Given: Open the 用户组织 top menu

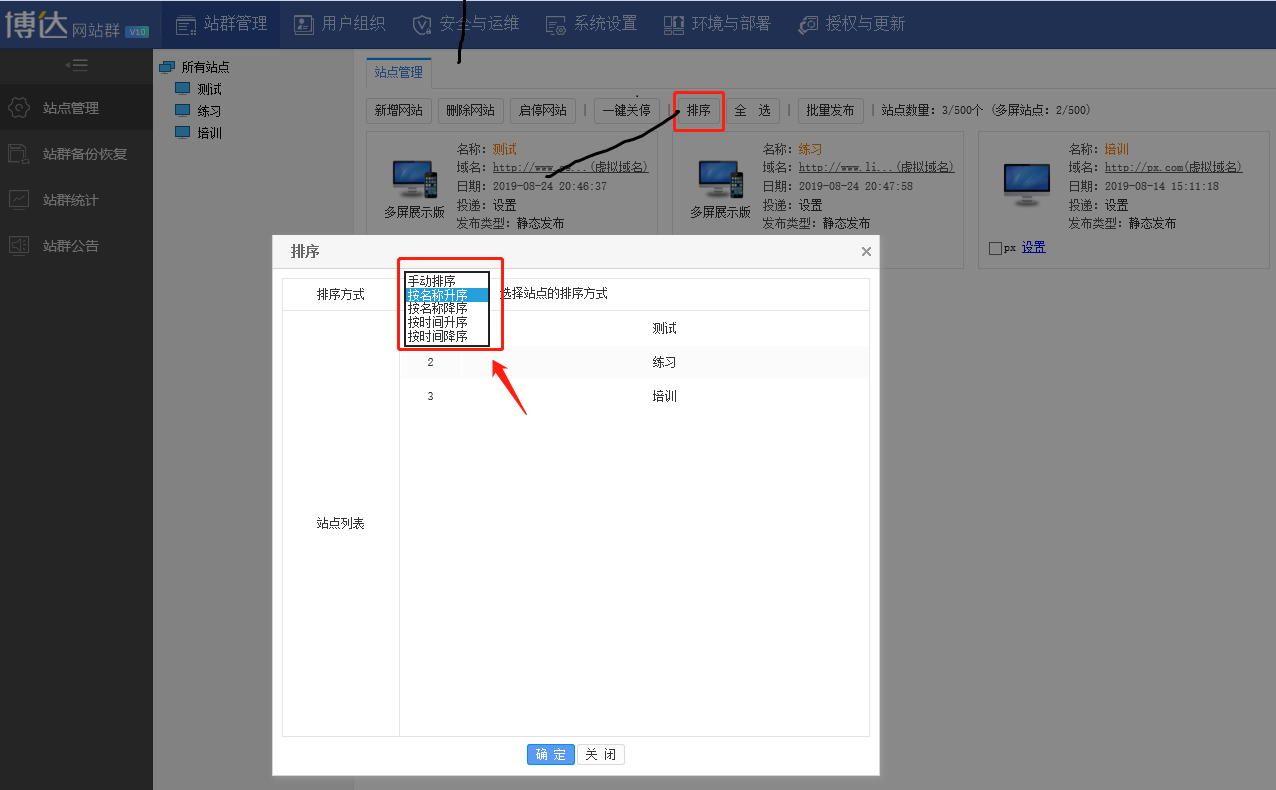Looking at the screenshot, I should (340, 24).
